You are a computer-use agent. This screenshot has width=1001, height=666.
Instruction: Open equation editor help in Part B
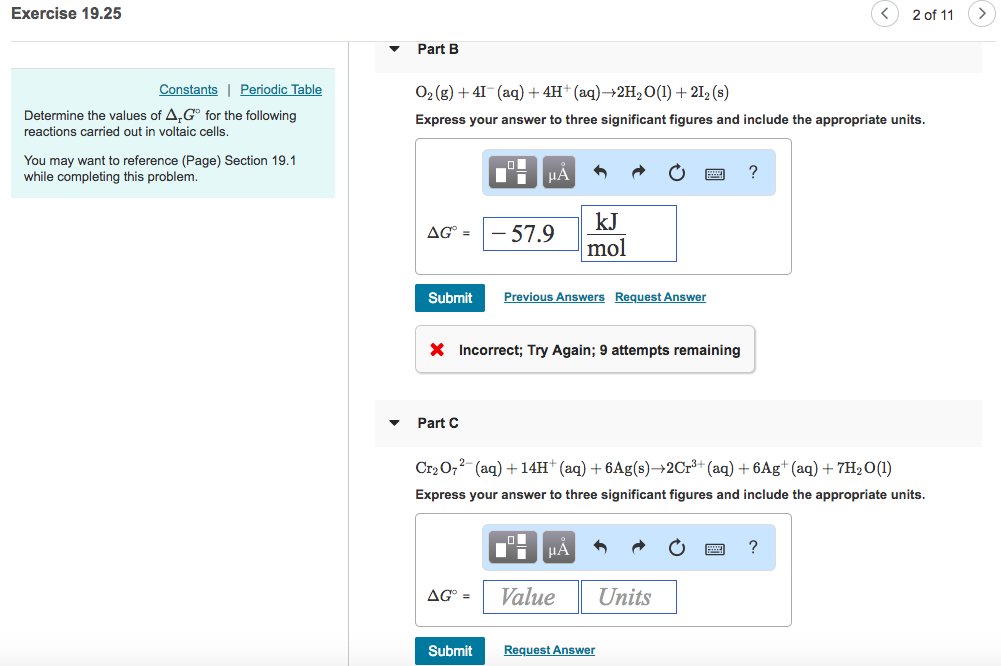752,171
